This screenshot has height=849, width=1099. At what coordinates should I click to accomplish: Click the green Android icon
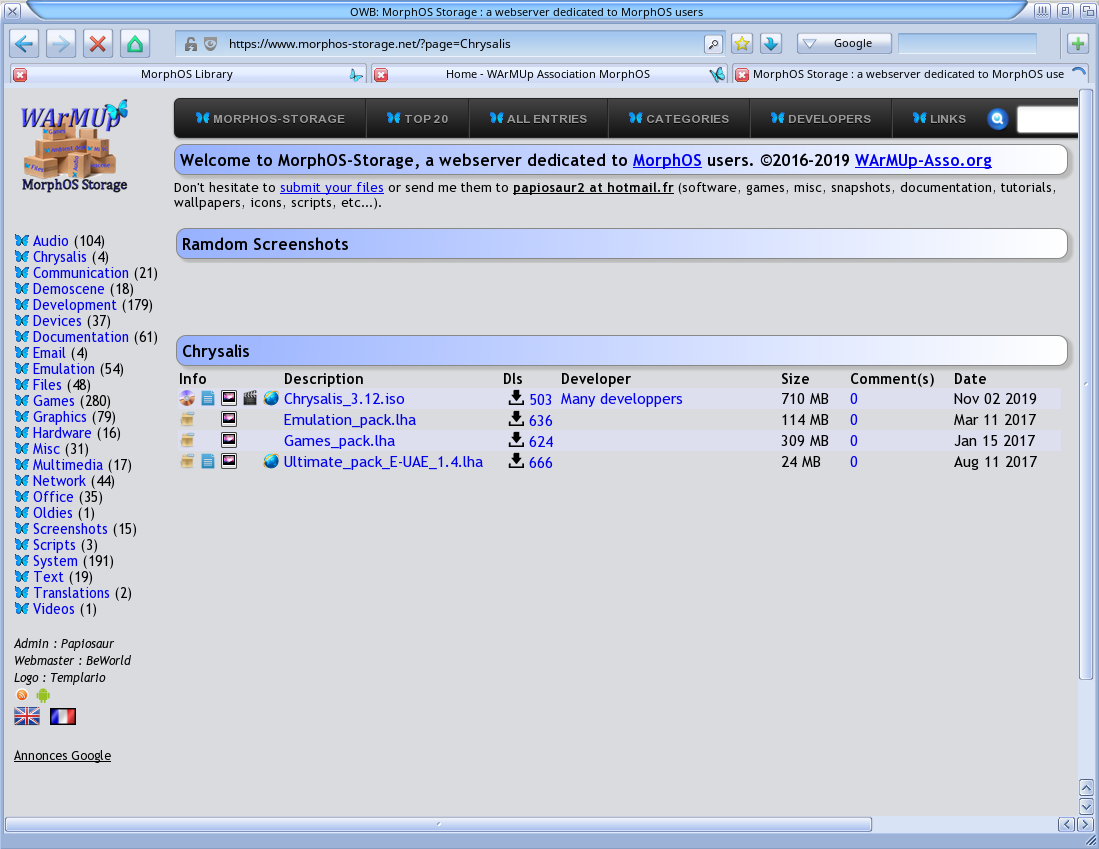click(43, 695)
